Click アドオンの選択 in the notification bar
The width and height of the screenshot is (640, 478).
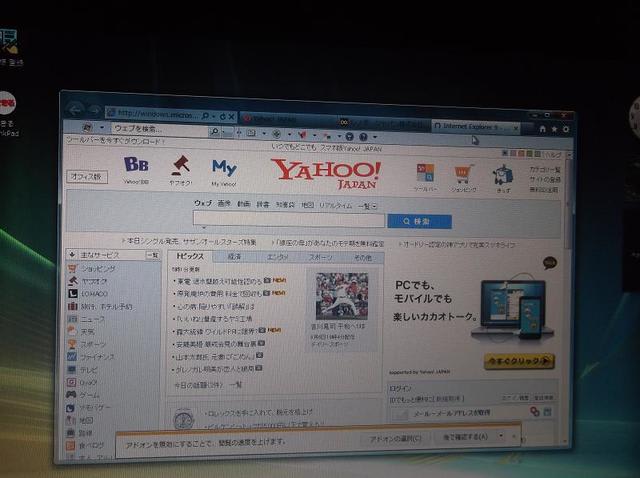coord(397,437)
